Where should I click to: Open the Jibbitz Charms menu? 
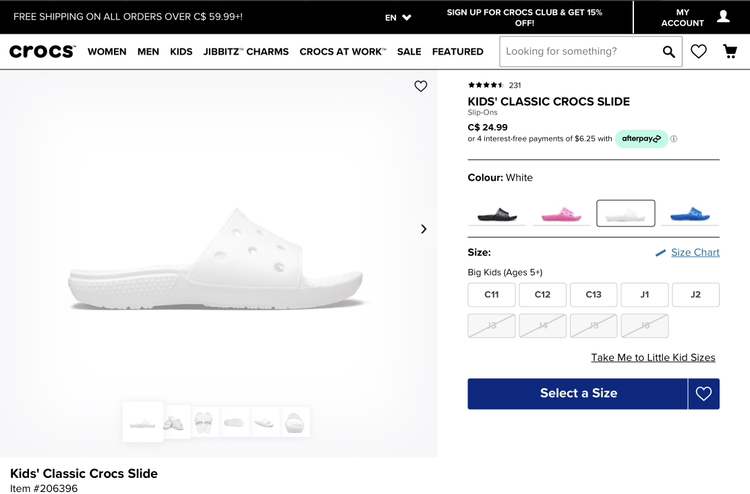246,52
